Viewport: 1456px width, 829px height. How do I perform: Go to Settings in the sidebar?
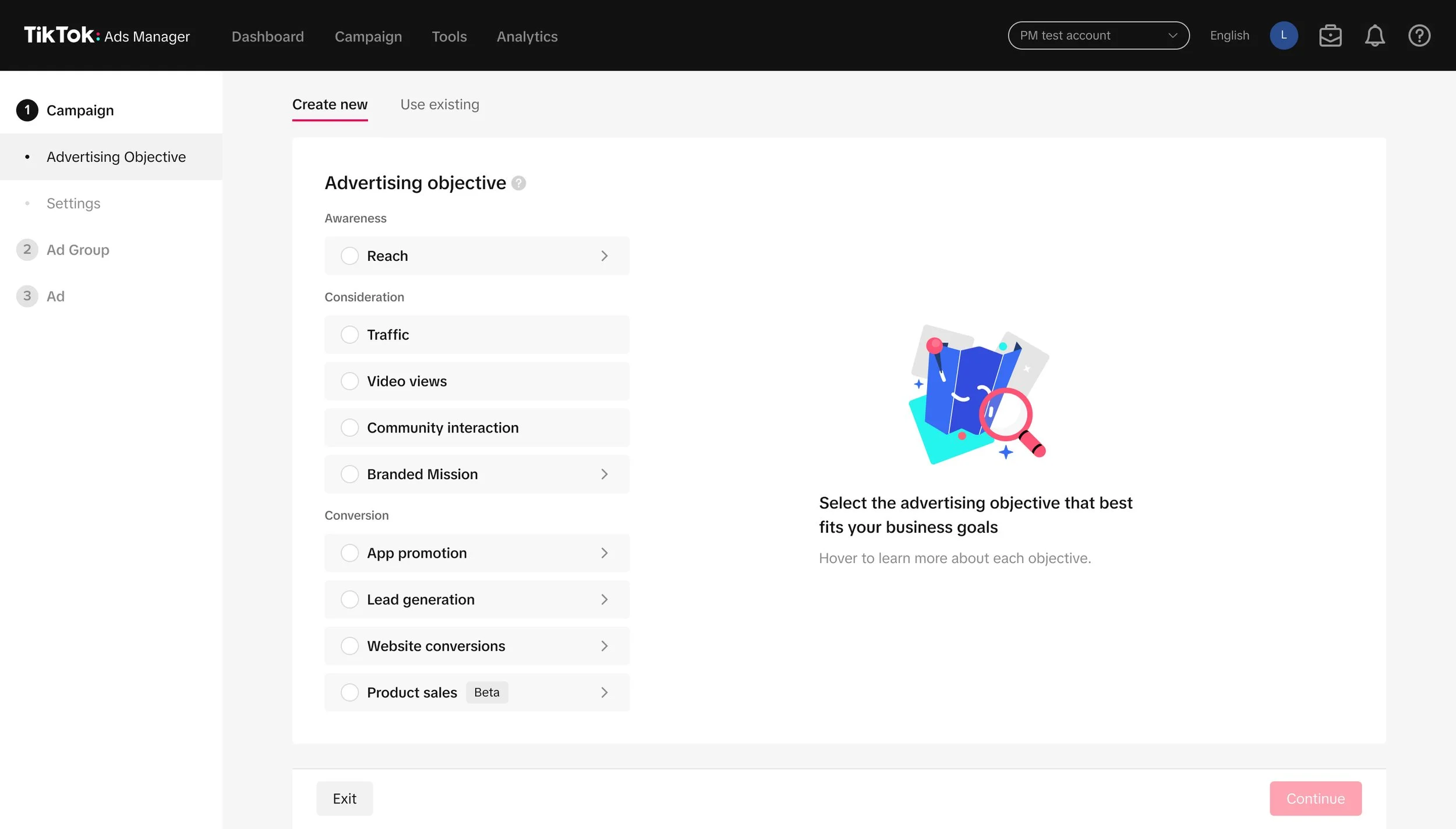[x=73, y=203]
